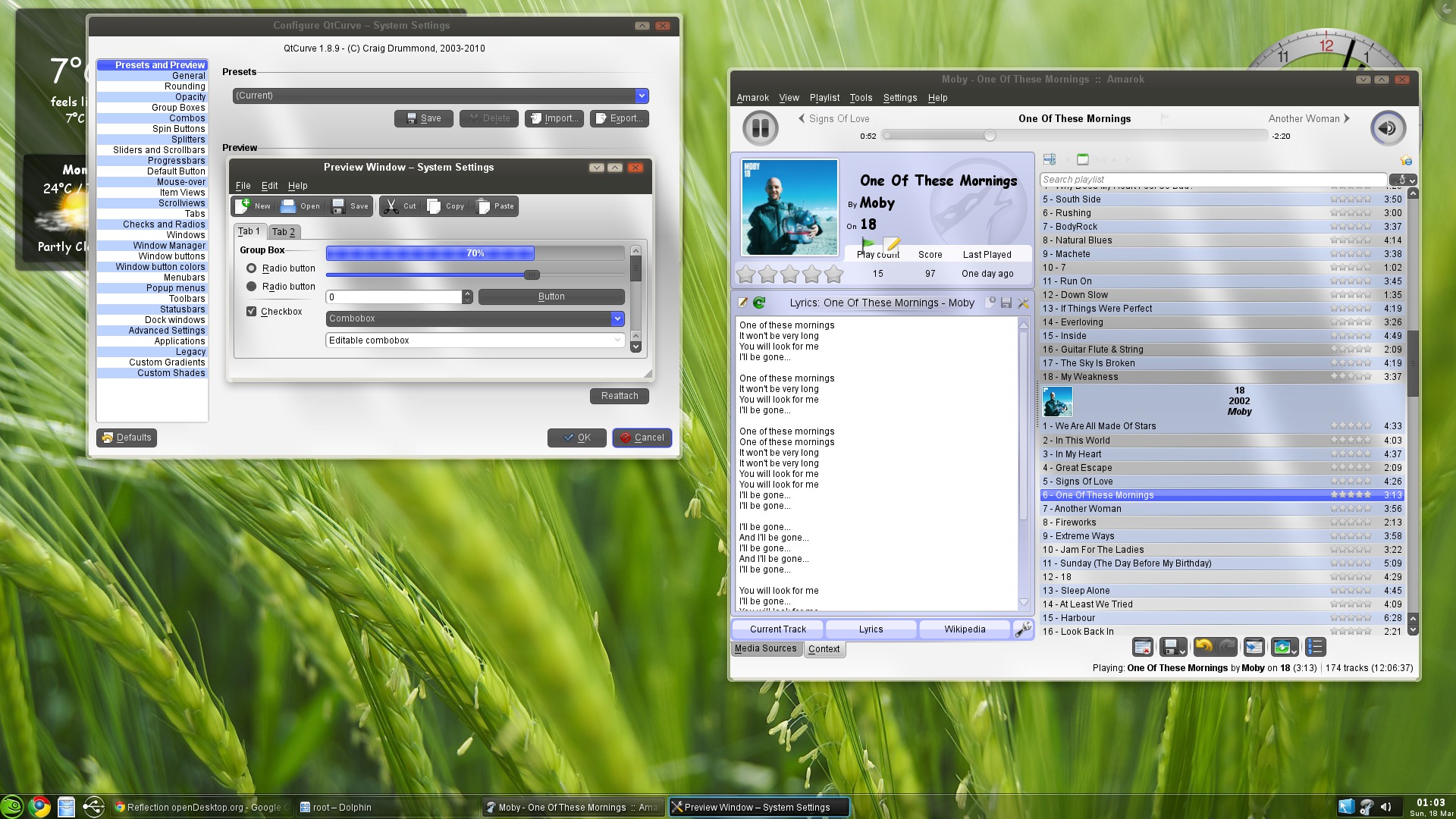
Task: Go to previous track Signs Of Love
Action: coord(834,118)
